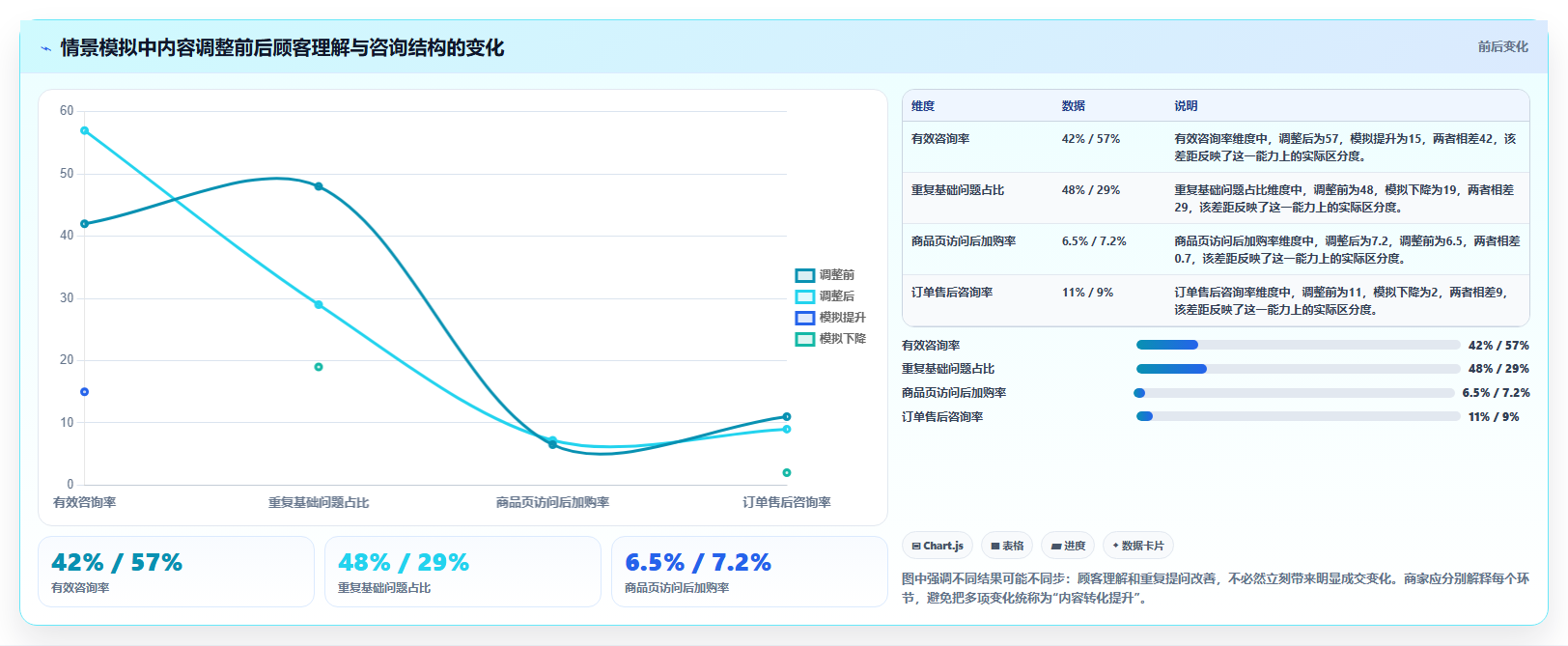Click the 6.5% / 7.2% value beside progress bar

point(1496,393)
